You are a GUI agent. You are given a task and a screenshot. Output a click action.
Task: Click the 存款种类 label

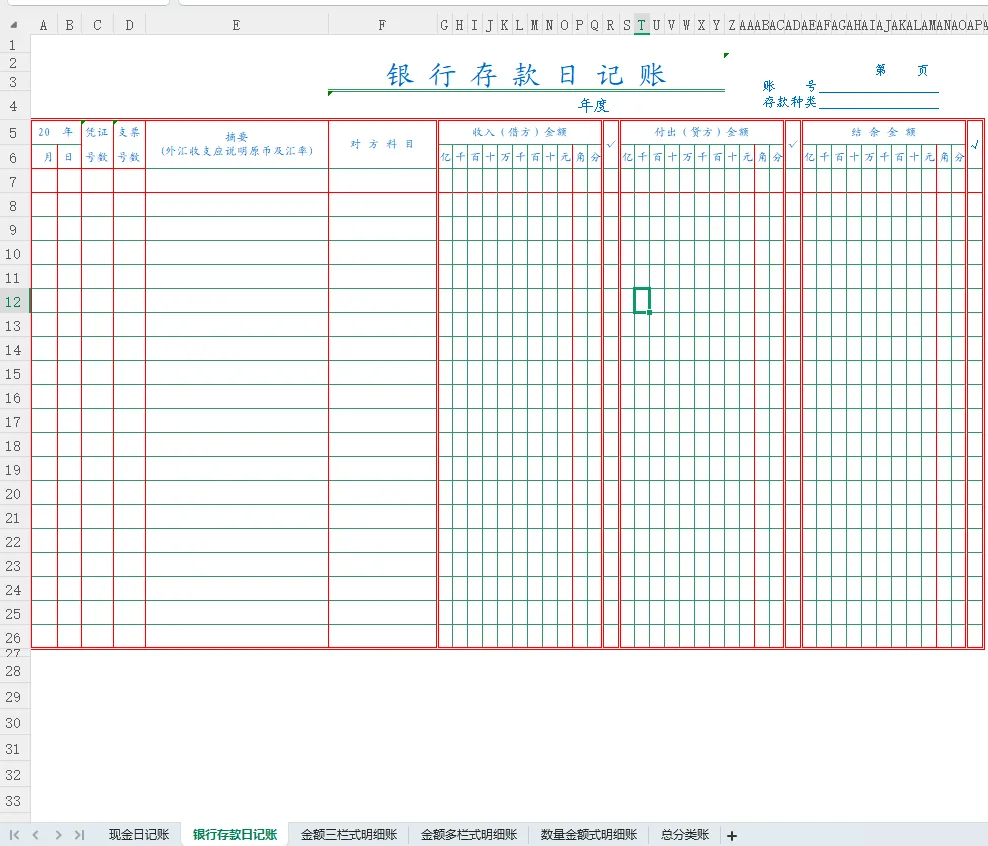(x=789, y=102)
